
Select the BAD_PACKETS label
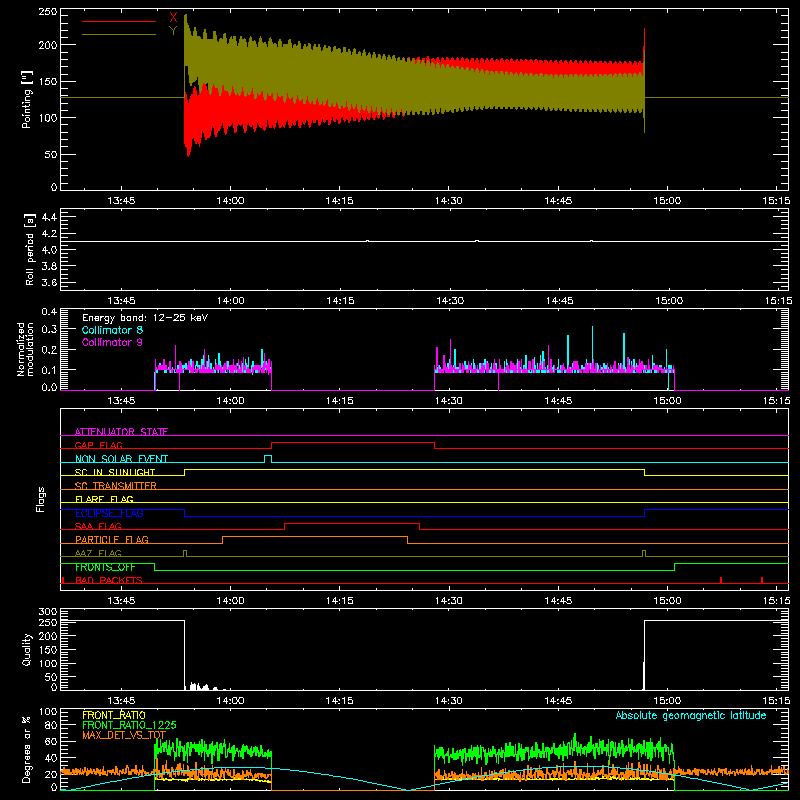[x=109, y=580]
